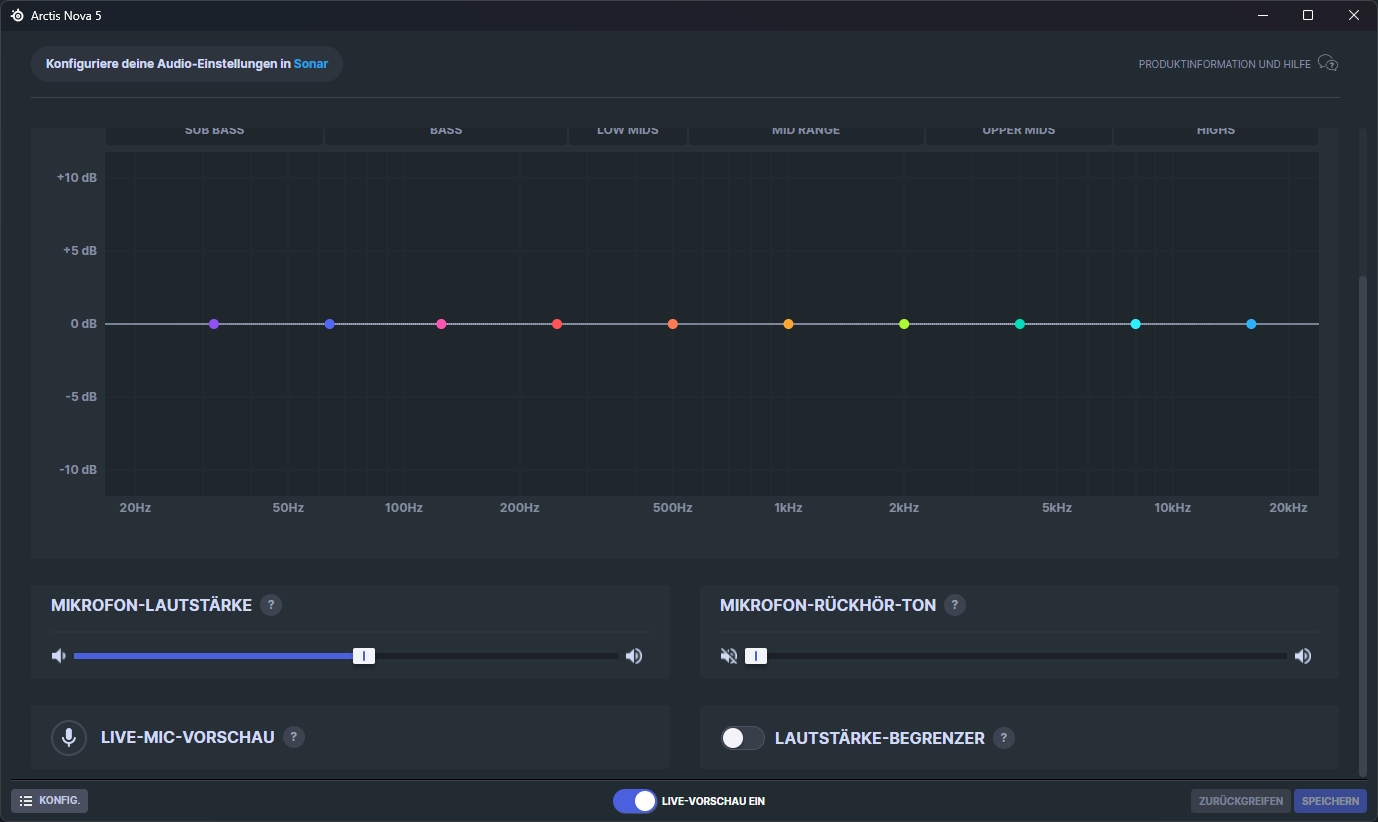This screenshot has width=1378, height=822.
Task: Click the help icon beside Mikrofon-Lautstärke
Action: click(x=271, y=605)
